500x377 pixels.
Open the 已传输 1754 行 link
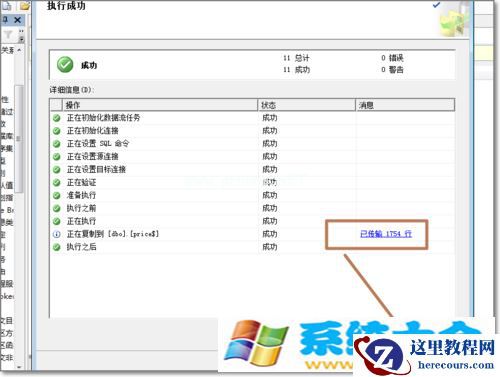[x=386, y=234]
